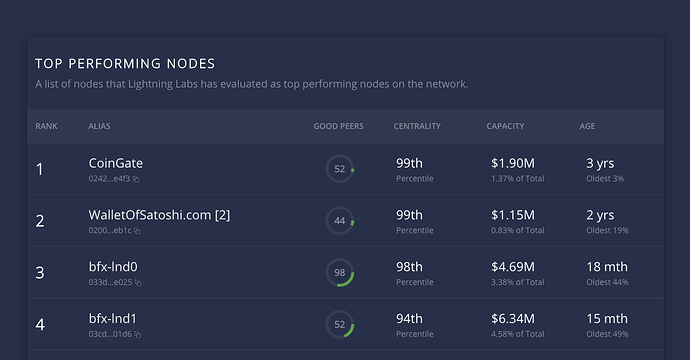This screenshot has height=360, width=690.
Task: Copy bfx-lnd1 node ID 03cd...01d6
Action: [138, 335]
